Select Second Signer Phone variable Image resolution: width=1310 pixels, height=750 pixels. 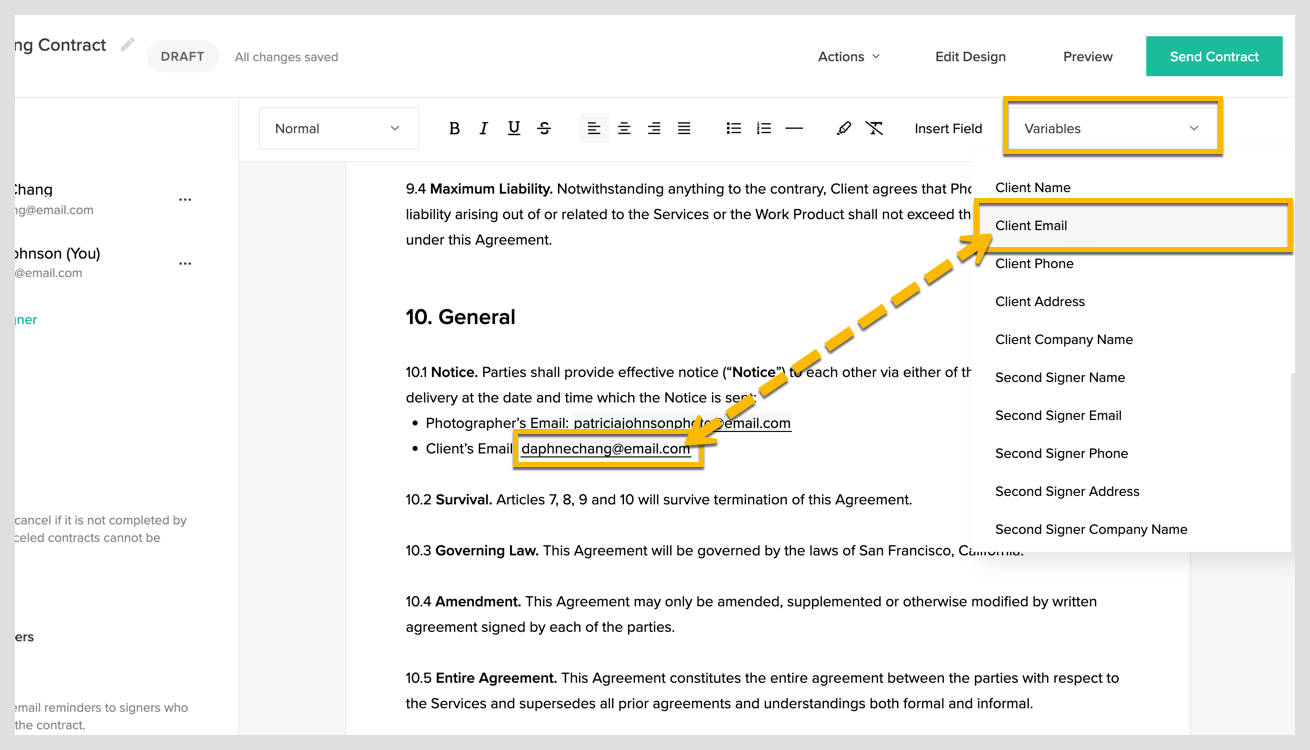click(1061, 453)
